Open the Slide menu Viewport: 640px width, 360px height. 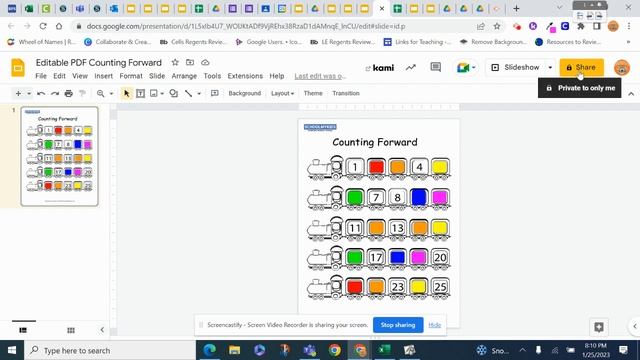click(x=157, y=76)
